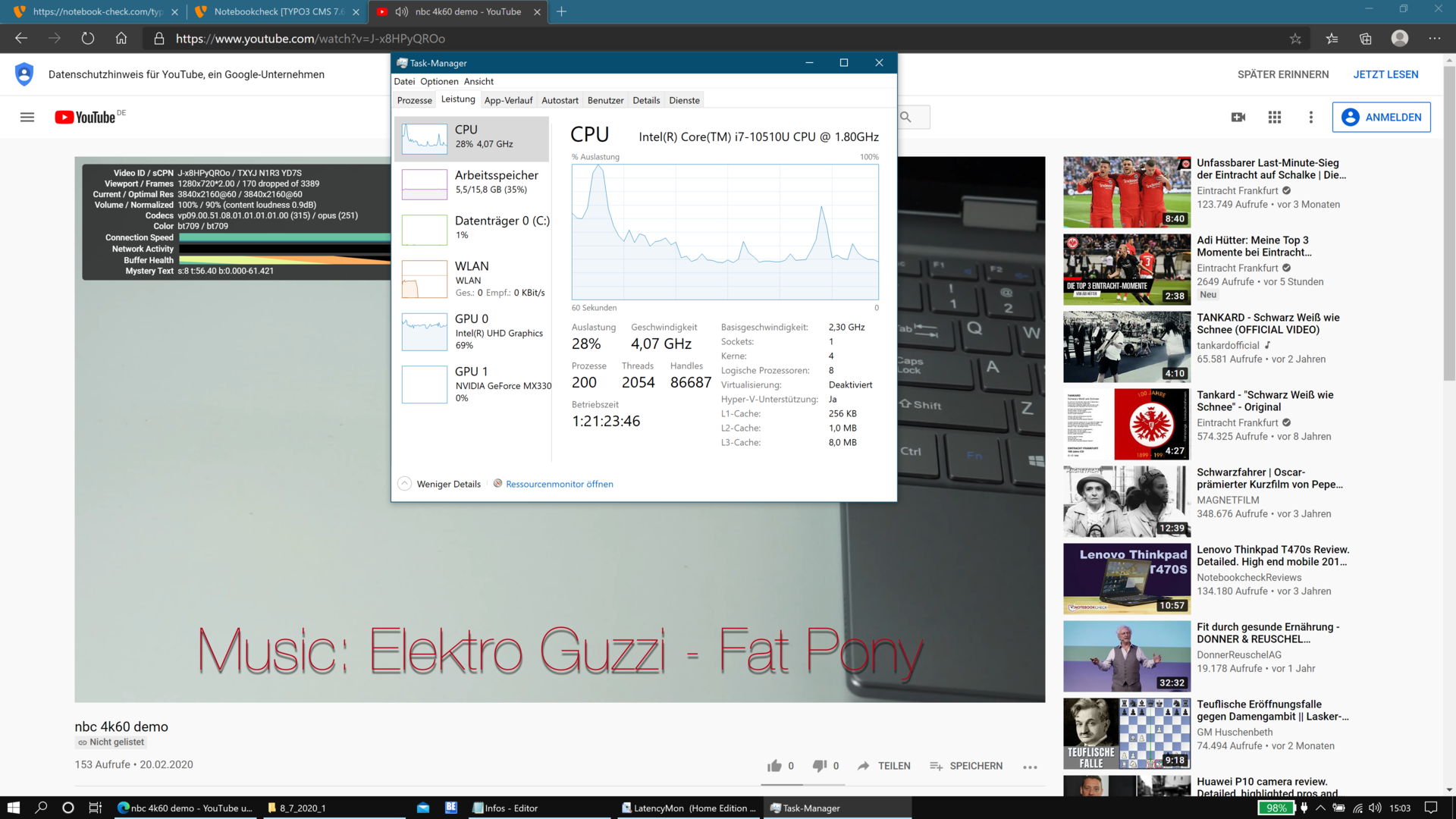Click the CPU utilization graph
1456x819 pixels.
(x=725, y=231)
